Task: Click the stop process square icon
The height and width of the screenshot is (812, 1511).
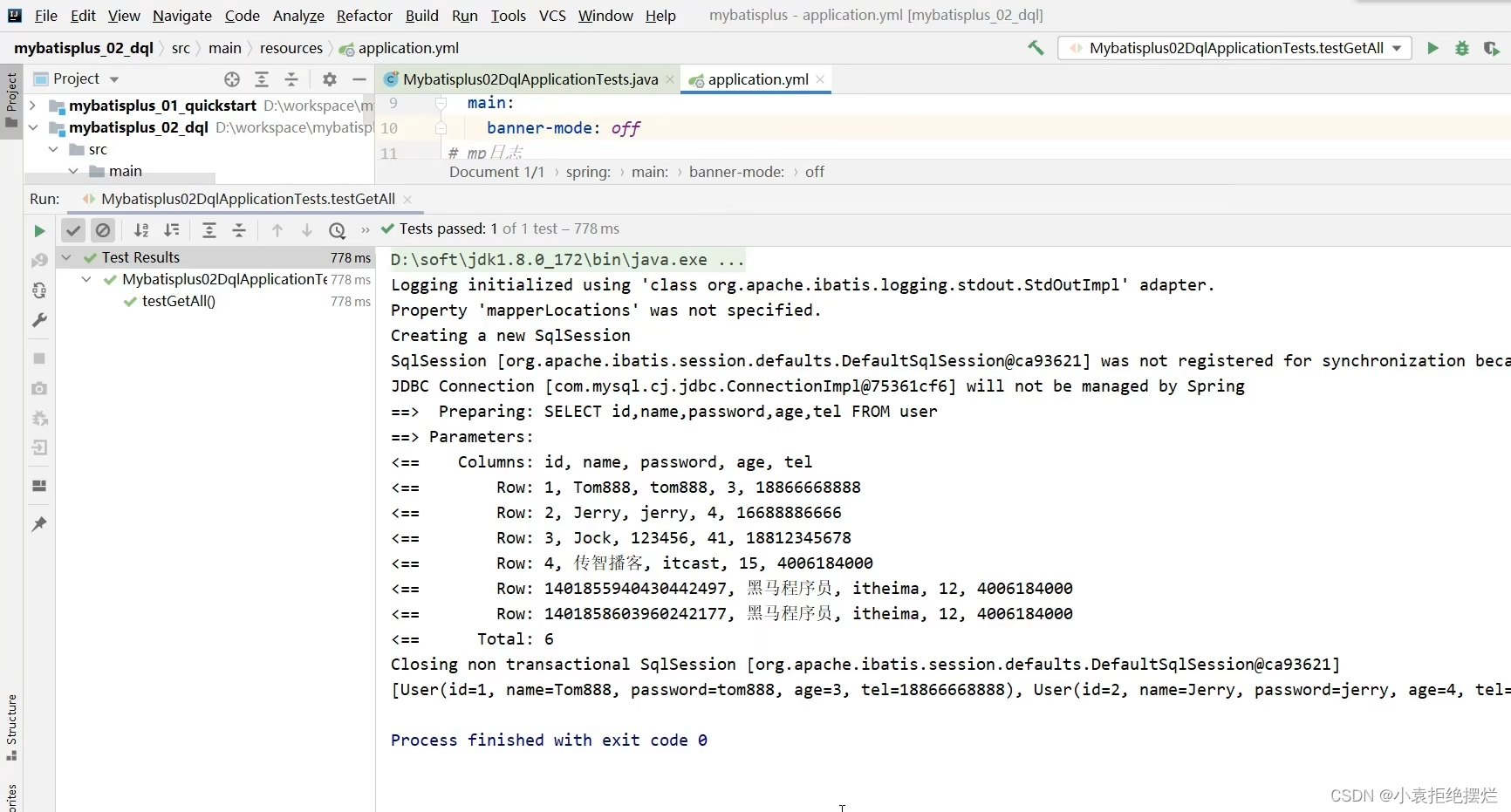Action: point(39,358)
